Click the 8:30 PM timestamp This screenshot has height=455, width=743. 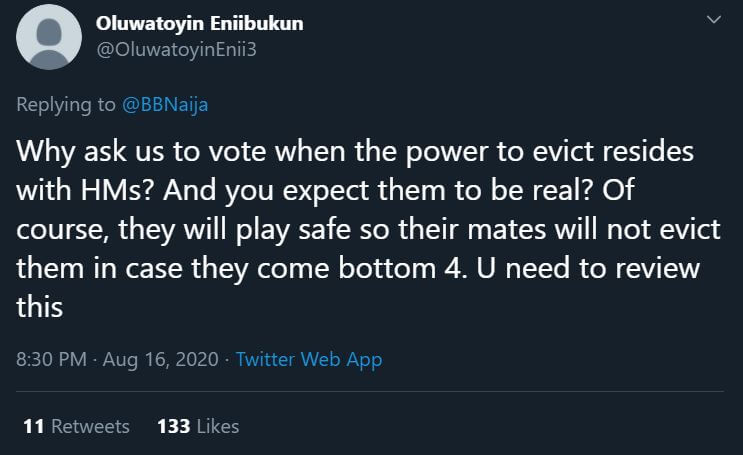click(x=52, y=359)
